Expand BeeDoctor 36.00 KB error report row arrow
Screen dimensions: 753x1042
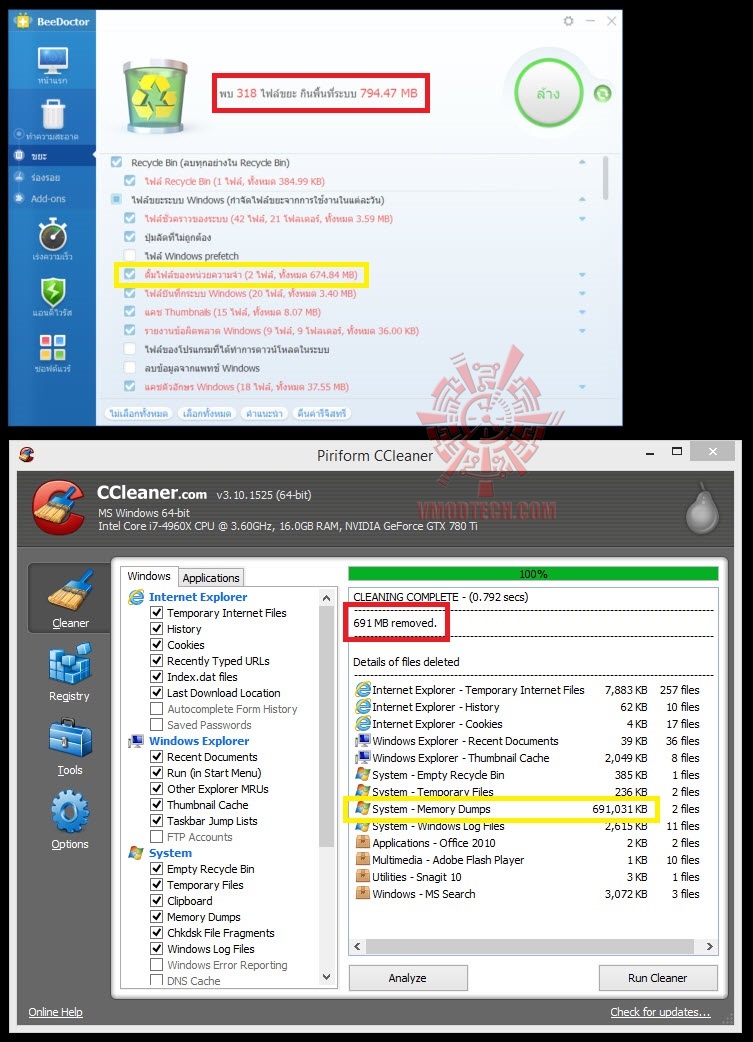click(x=582, y=330)
